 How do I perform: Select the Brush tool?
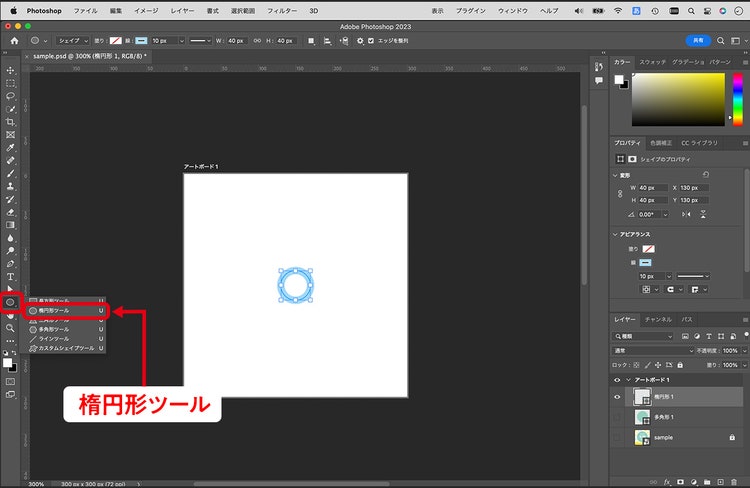pos(10,174)
